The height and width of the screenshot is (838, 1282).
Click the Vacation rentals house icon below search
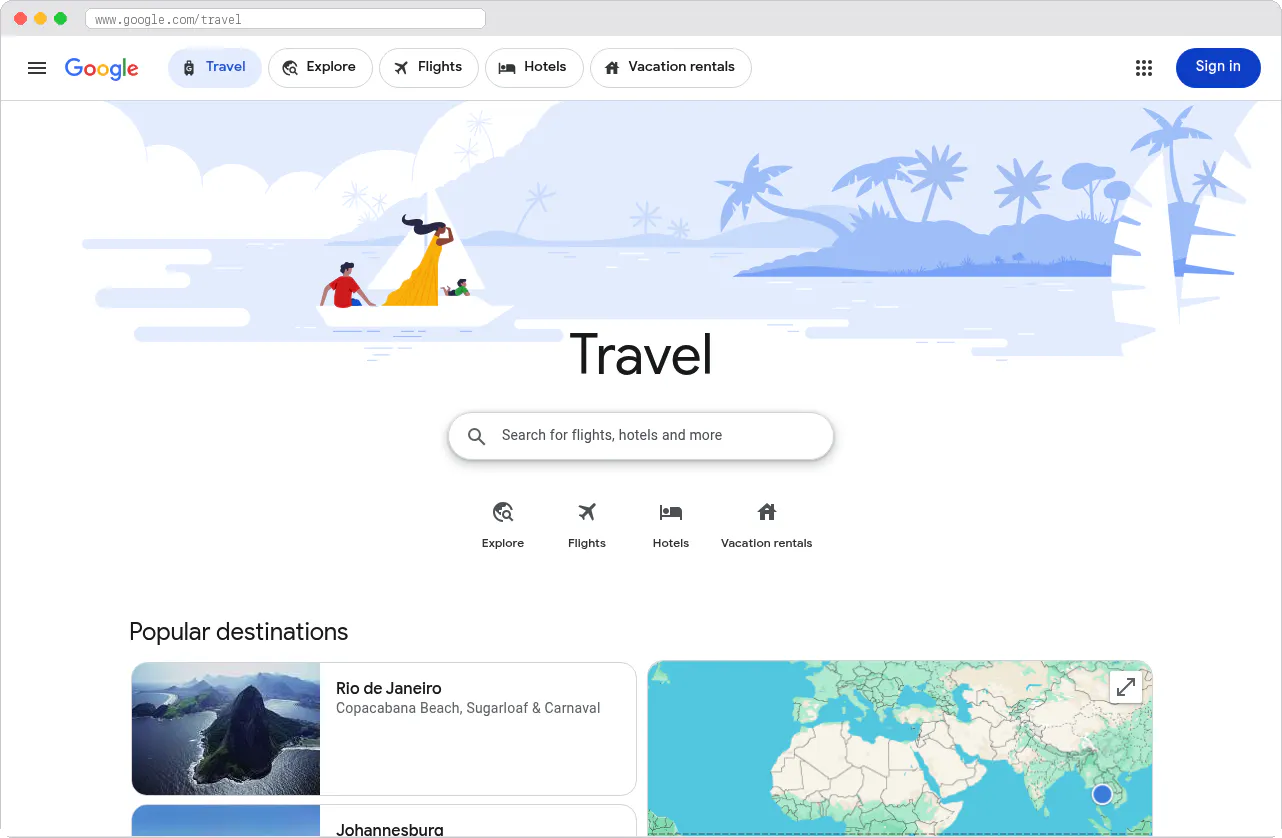pyautogui.click(x=767, y=513)
